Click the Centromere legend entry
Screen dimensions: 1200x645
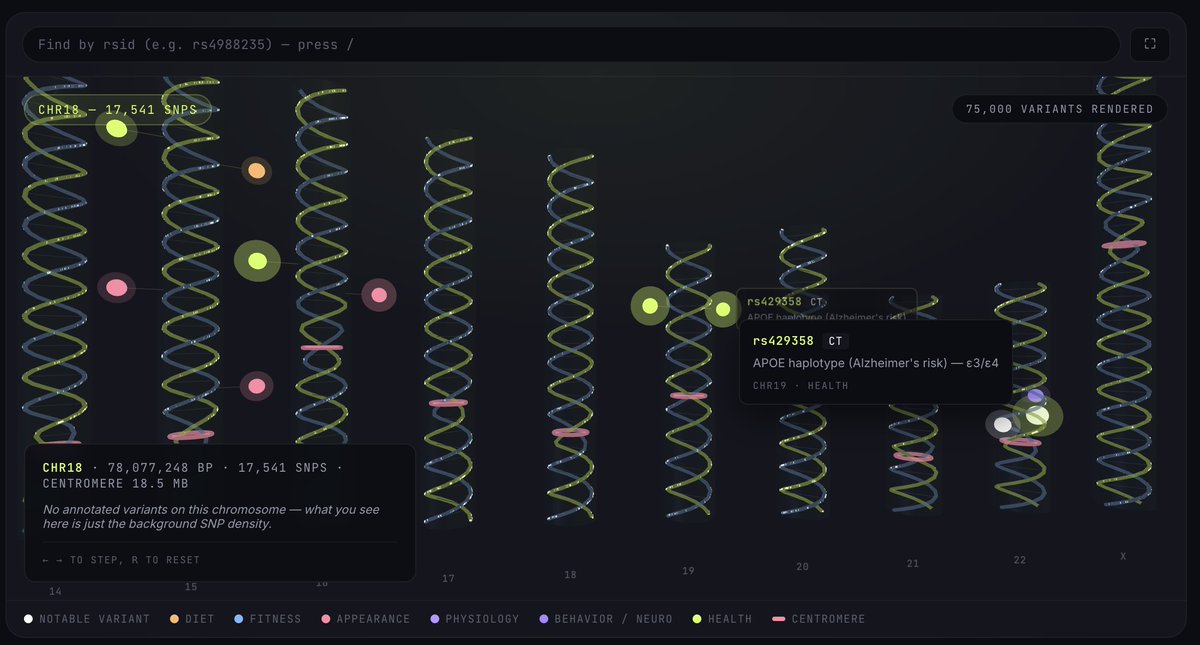pos(818,619)
